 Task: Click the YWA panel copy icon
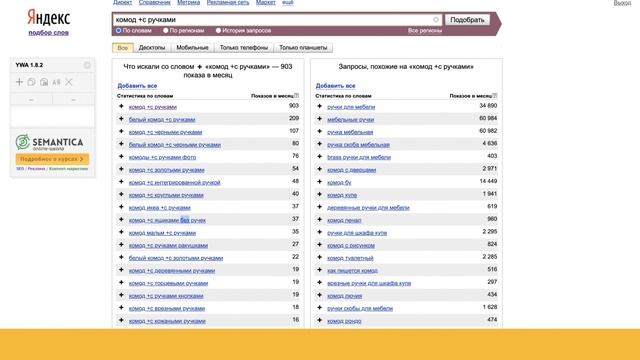pyautogui.click(x=31, y=82)
